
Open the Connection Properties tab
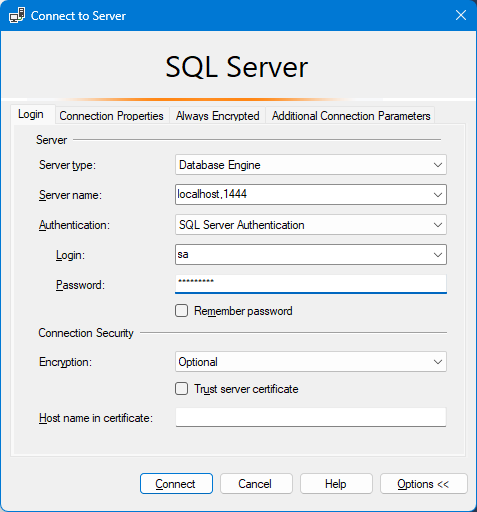[111, 116]
